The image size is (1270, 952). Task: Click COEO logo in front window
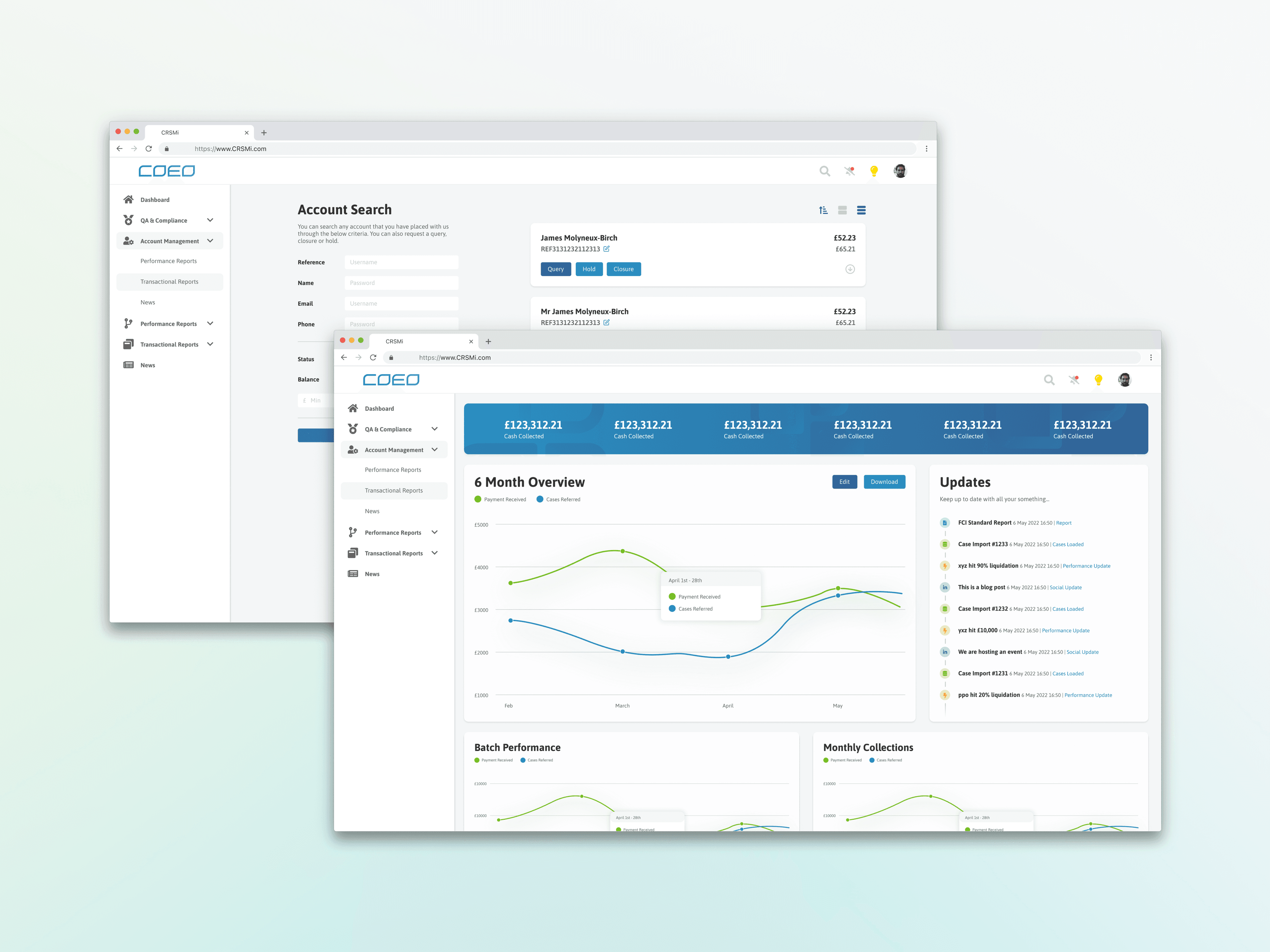[x=391, y=380]
